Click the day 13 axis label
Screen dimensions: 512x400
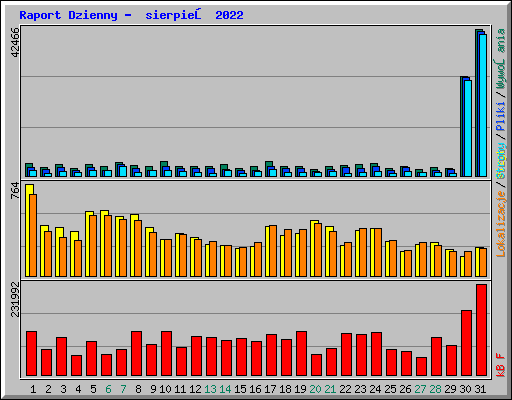[210, 389]
